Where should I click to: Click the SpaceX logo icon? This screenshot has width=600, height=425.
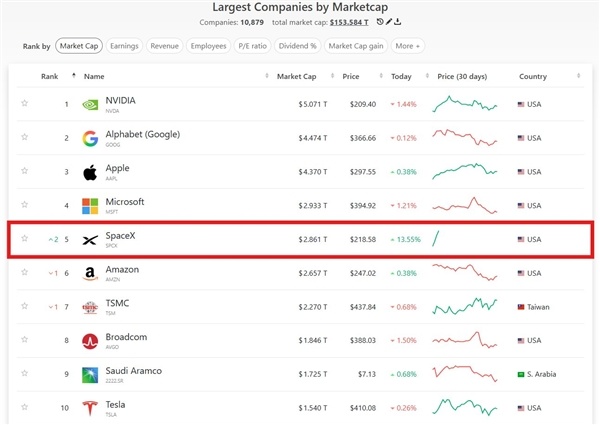coord(90,240)
